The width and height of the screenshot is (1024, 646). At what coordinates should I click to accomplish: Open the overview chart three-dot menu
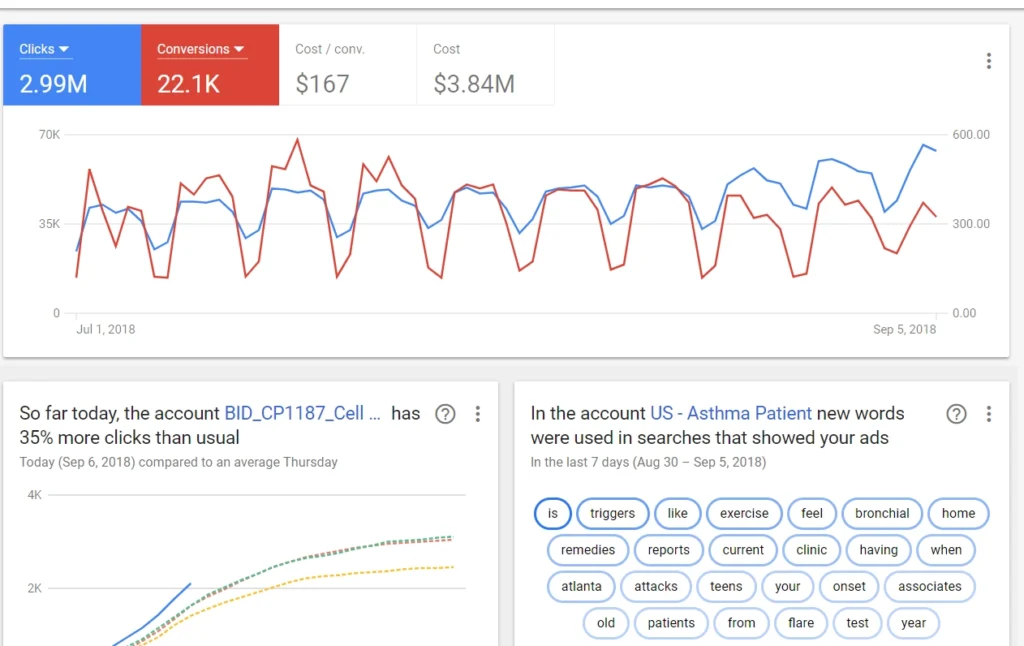pyautogui.click(x=989, y=61)
